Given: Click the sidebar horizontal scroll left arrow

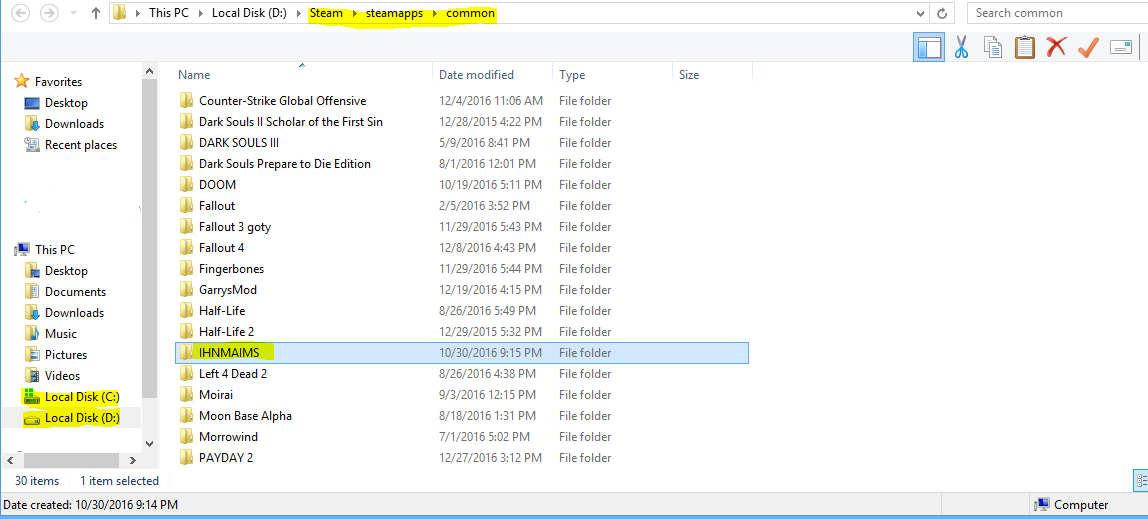Looking at the screenshot, I should 10,460.
